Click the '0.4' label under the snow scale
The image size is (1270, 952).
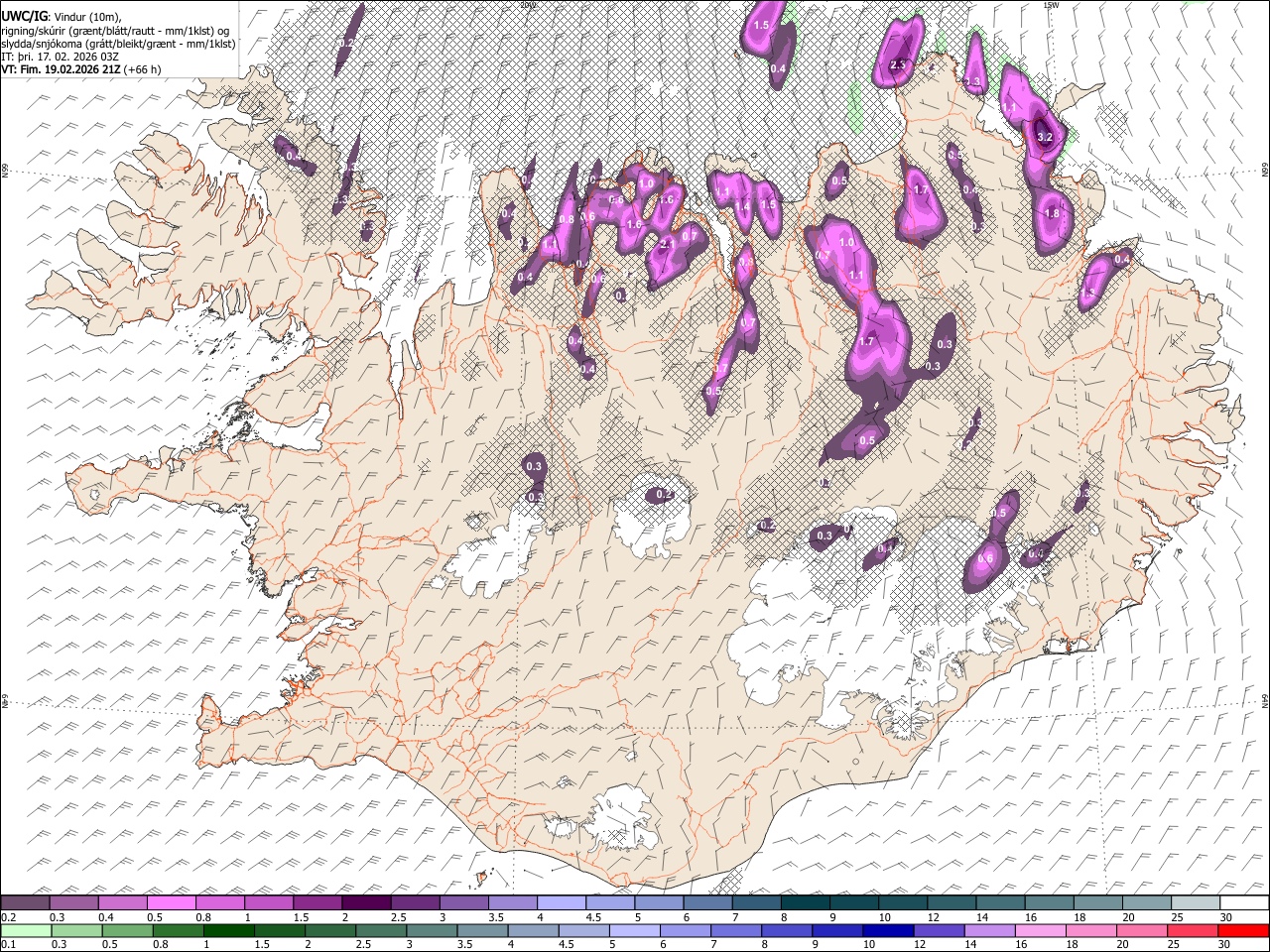106,917
